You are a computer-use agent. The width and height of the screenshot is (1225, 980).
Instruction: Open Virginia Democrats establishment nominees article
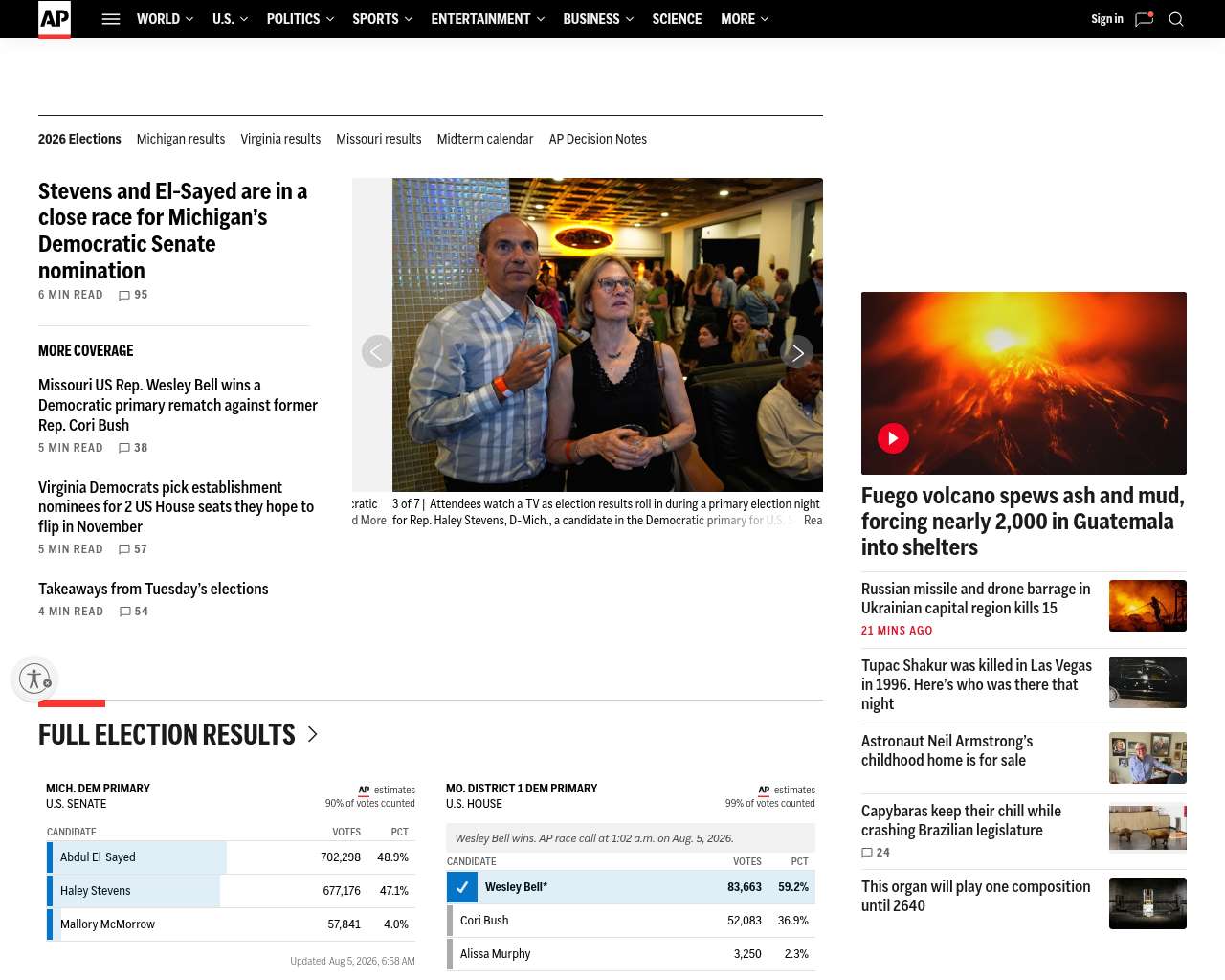tap(176, 507)
